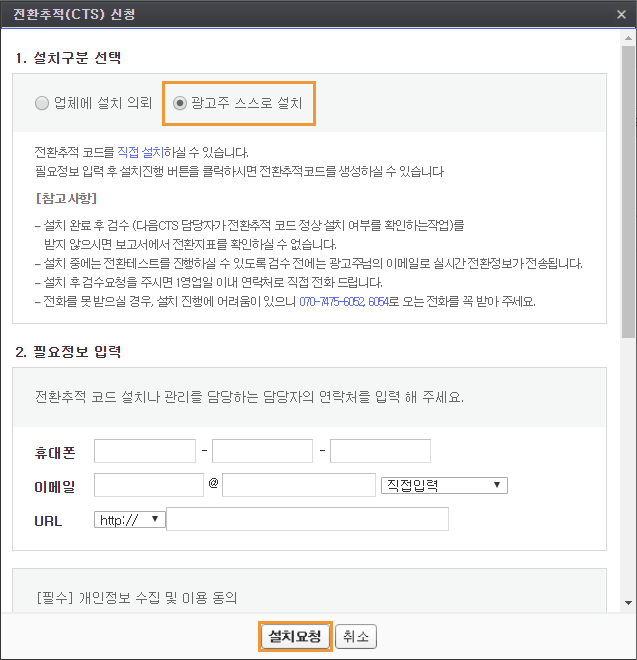
Task: Click the first 휴대폰 number field
Action: tap(145, 451)
